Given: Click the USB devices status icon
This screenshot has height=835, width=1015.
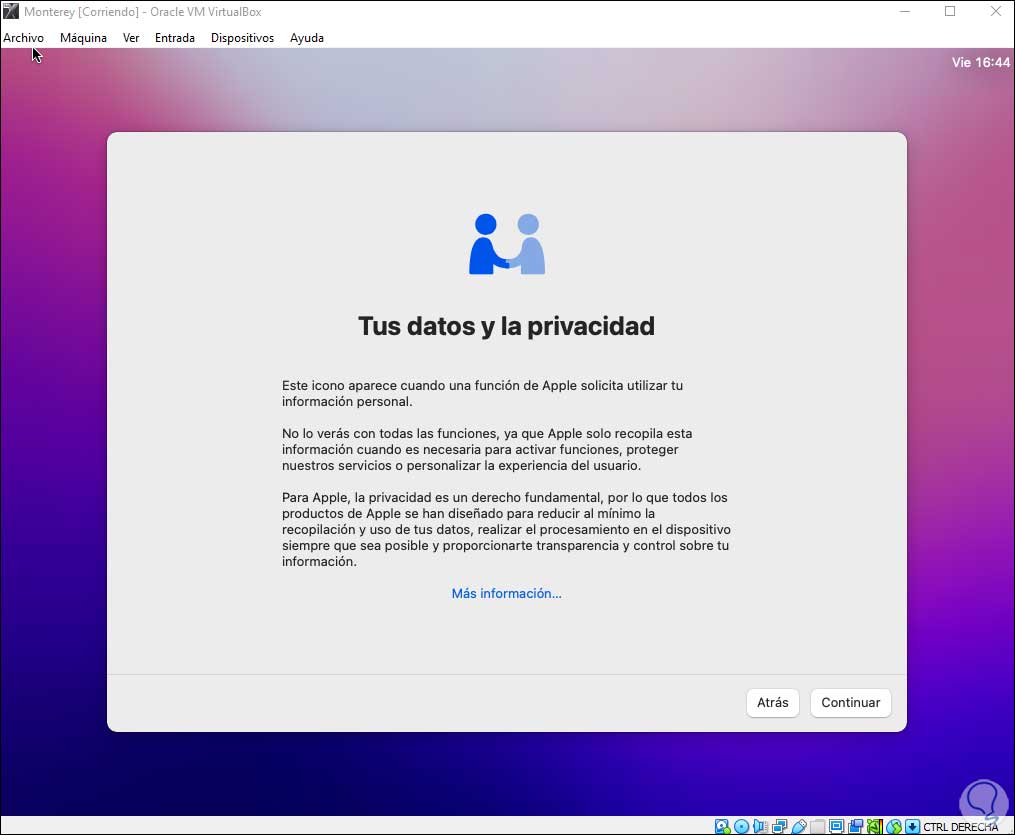Looking at the screenshot, I should [x=799, y=827].
